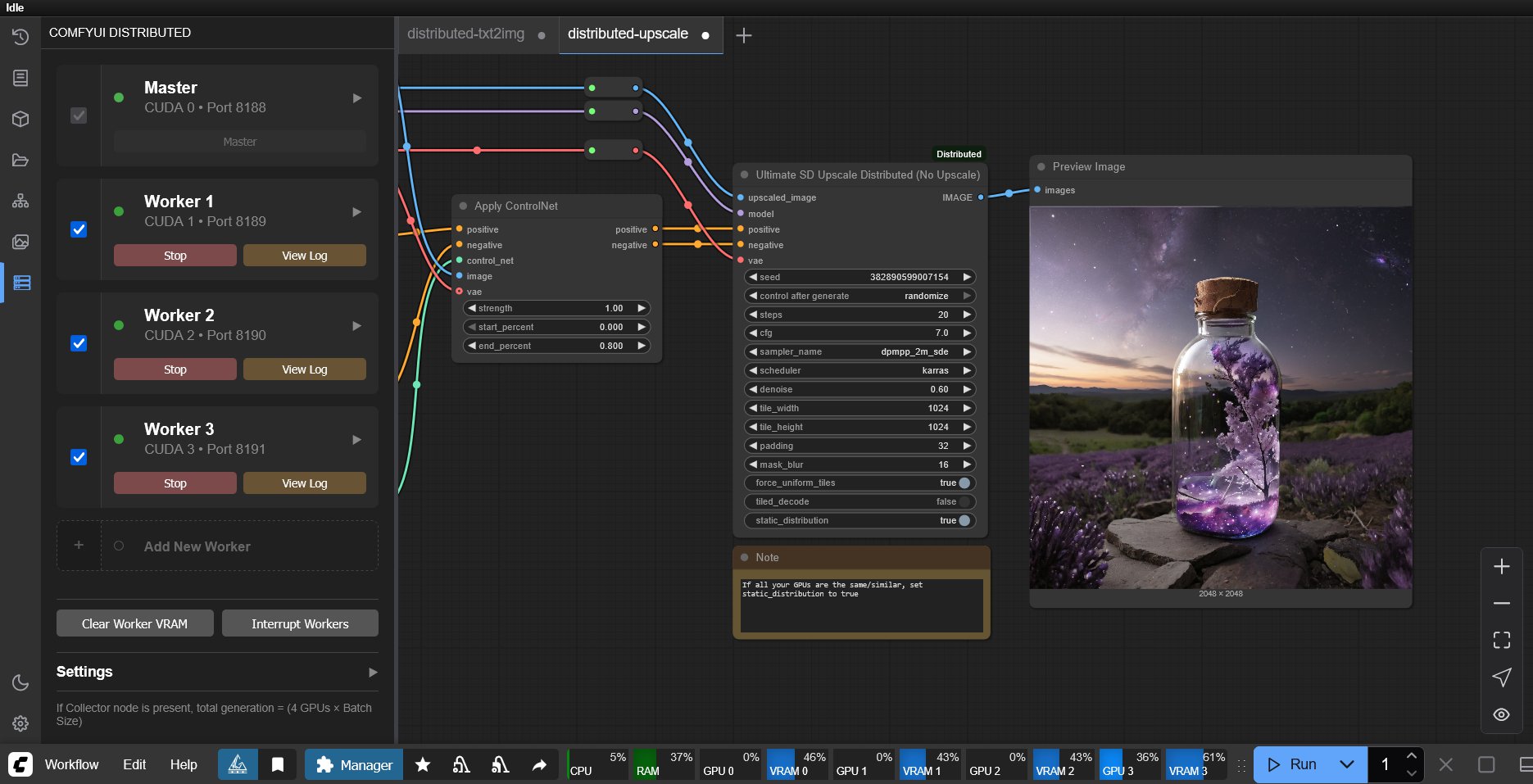The height and width of the screenshot is (784, 1533).
Task: Toggle the tiled_decode switch
Action: (964, 501)
